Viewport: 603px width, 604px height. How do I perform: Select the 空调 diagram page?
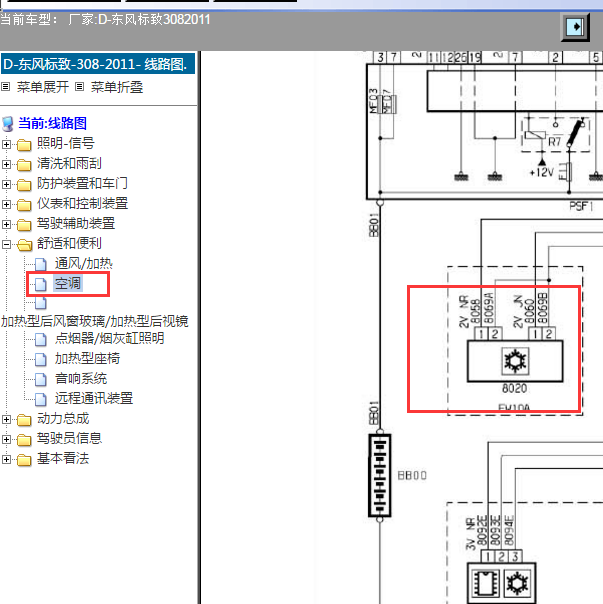click(x=68, y=284)
